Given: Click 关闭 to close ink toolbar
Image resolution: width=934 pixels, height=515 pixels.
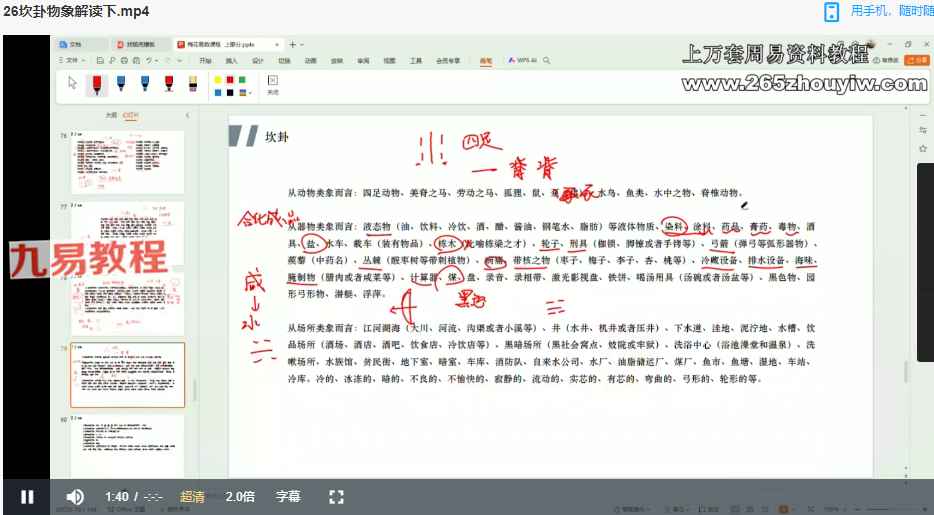Looking at the screenshot, I should pos(272,85).
